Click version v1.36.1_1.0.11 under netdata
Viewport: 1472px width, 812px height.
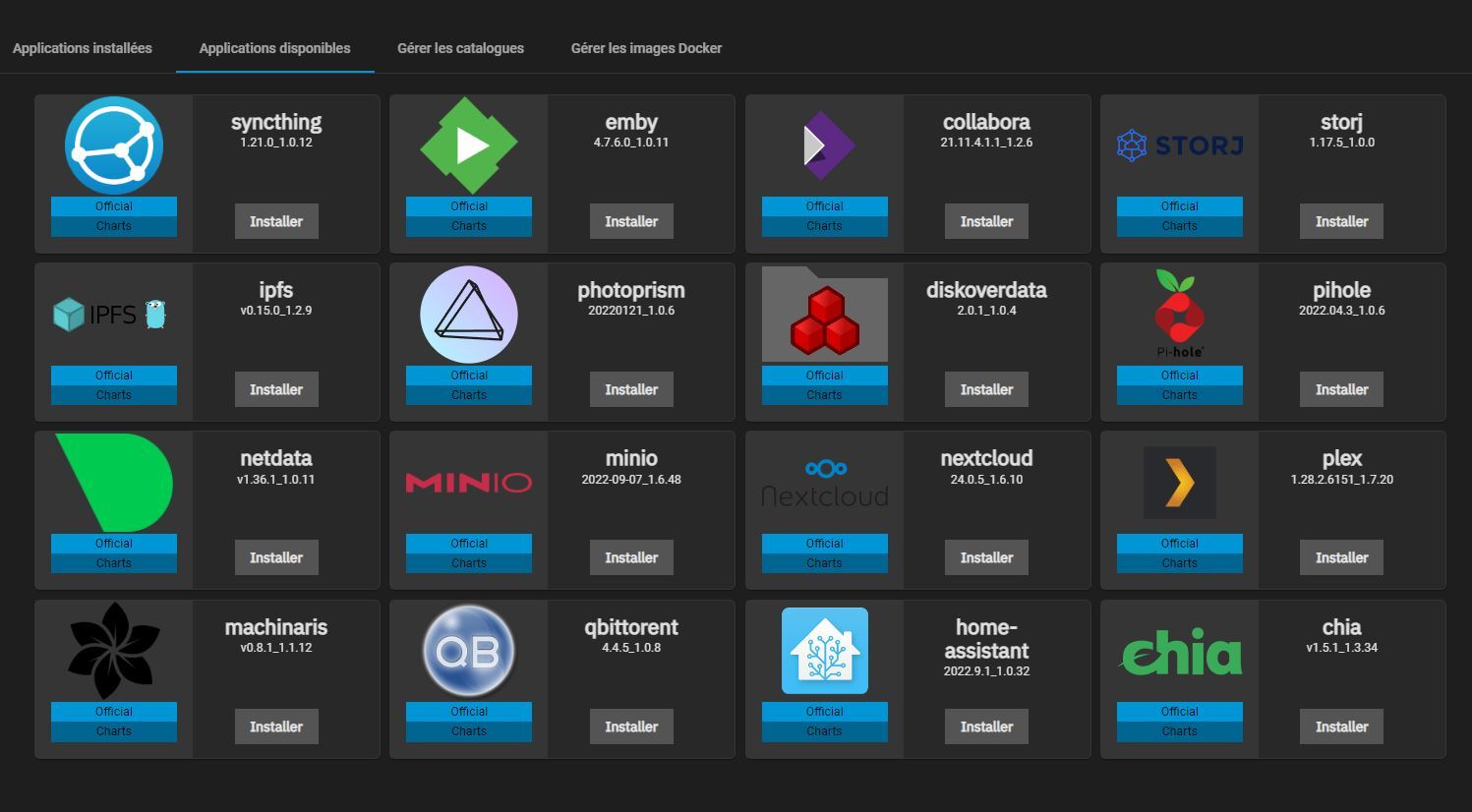click(276, 480)
